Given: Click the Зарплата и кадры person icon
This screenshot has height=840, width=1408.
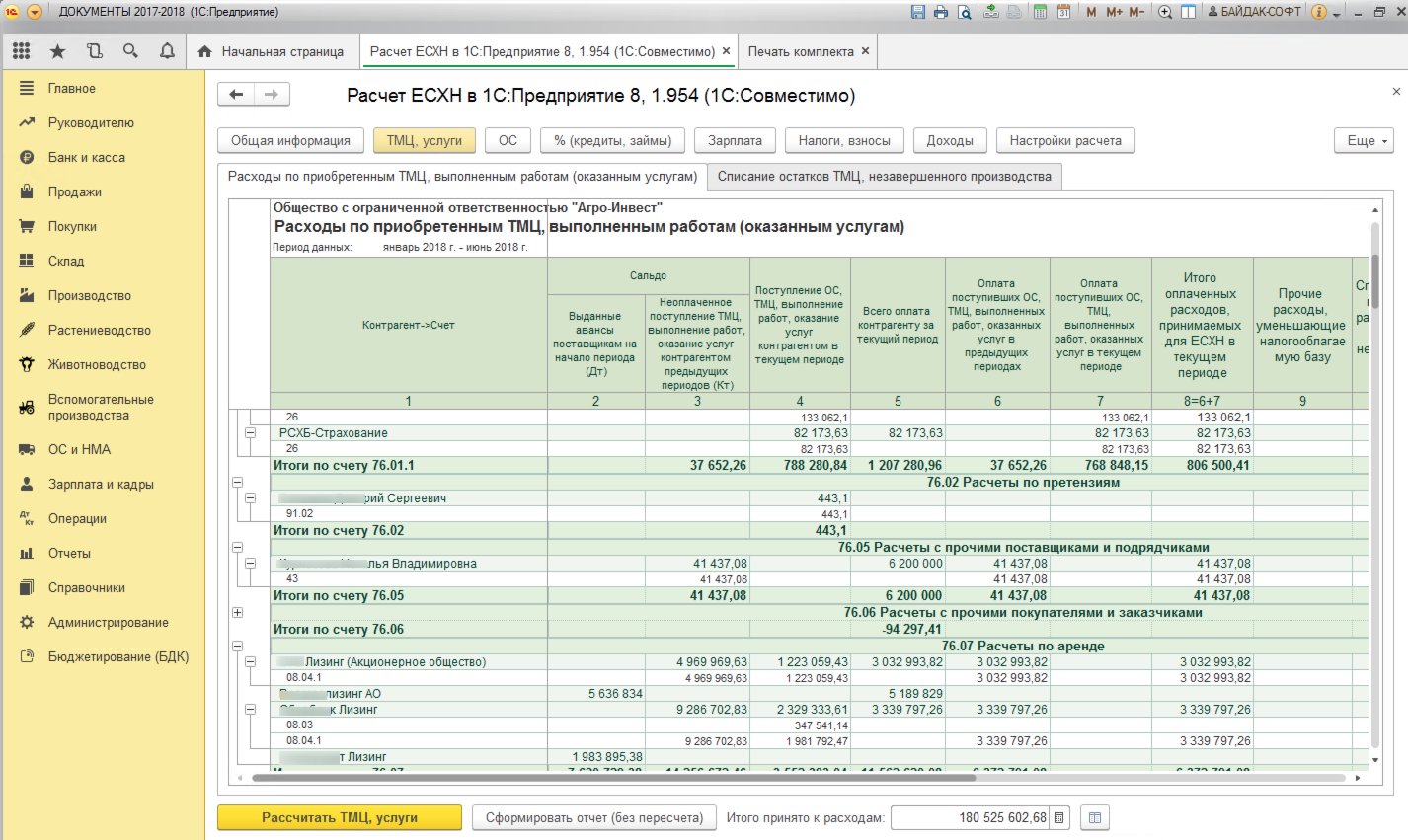Looking at the screenshot, I should tap(27, 484).
